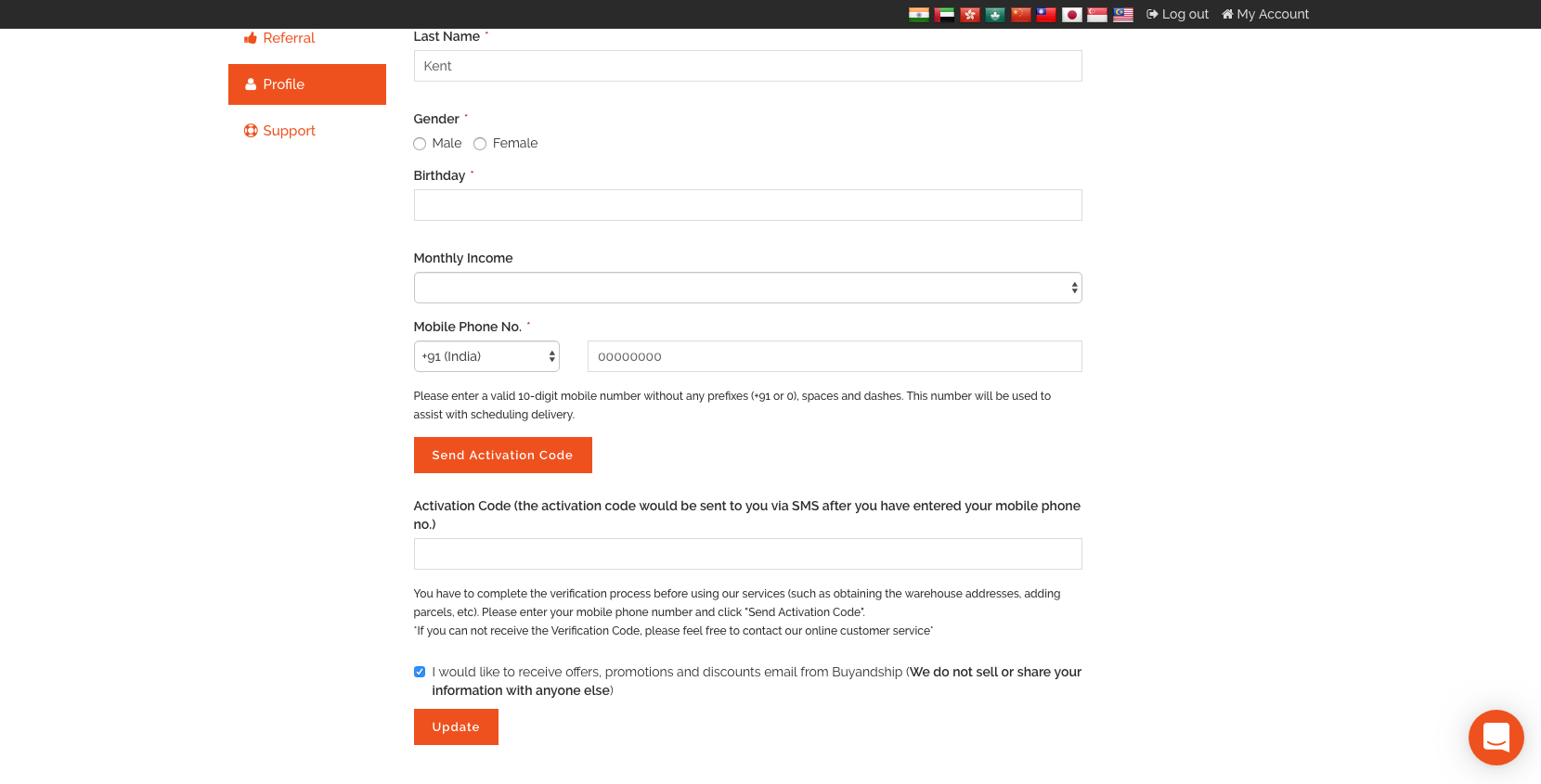Select the China flag icon
Image resolution: width=1541 pixels, height=784 pixels.
1021,14
